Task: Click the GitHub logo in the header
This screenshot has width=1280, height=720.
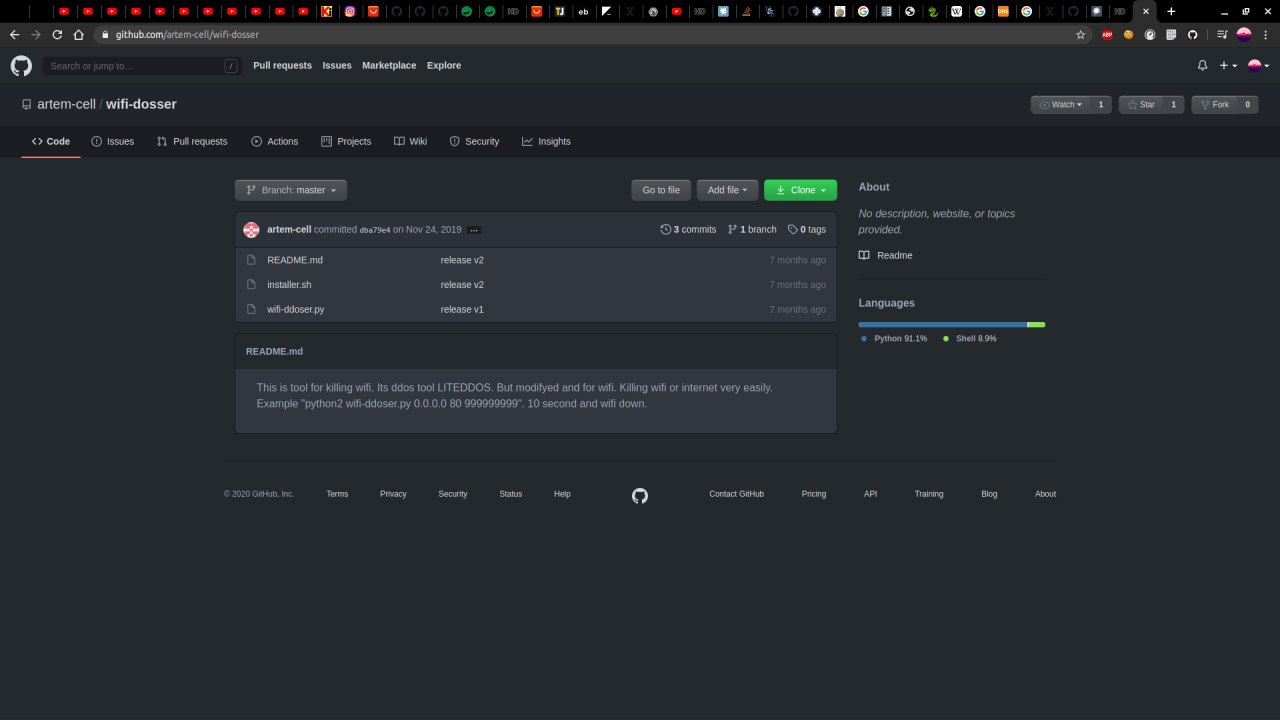Action: (x=21, y=66)
